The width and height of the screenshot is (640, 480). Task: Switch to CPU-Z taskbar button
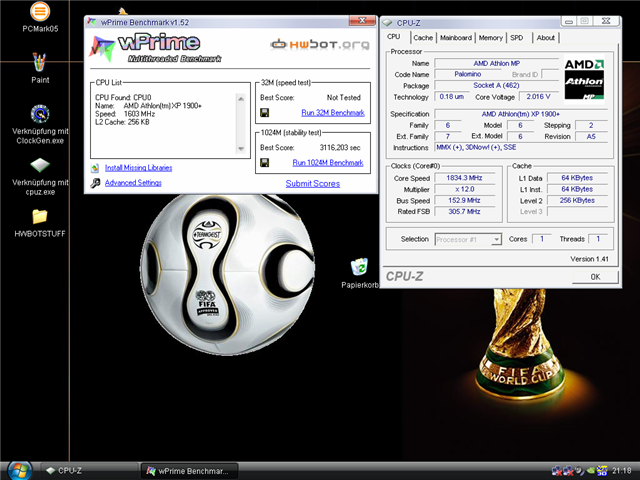[89, 471]
